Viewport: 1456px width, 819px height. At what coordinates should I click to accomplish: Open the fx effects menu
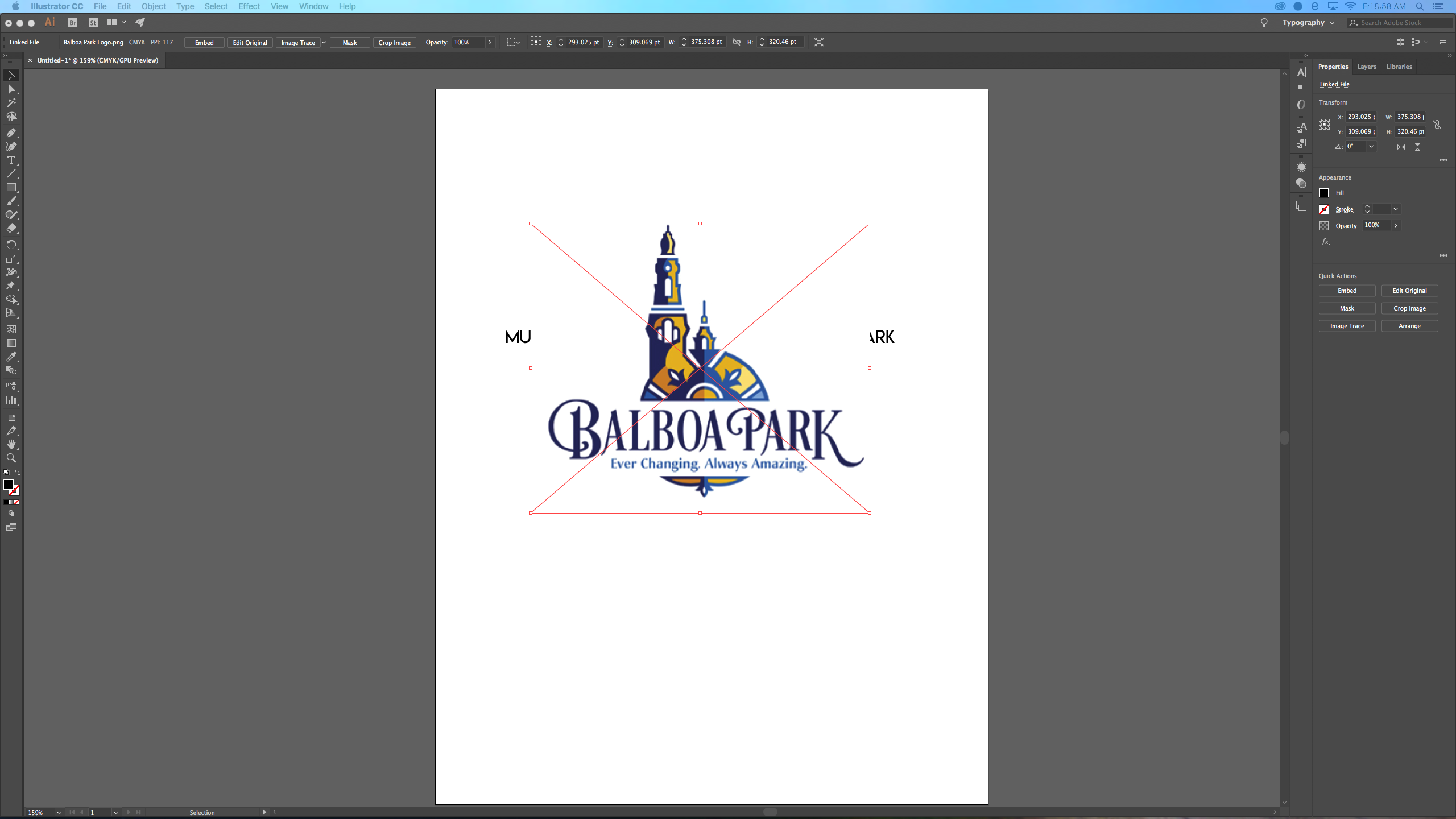pos(1326,242)
